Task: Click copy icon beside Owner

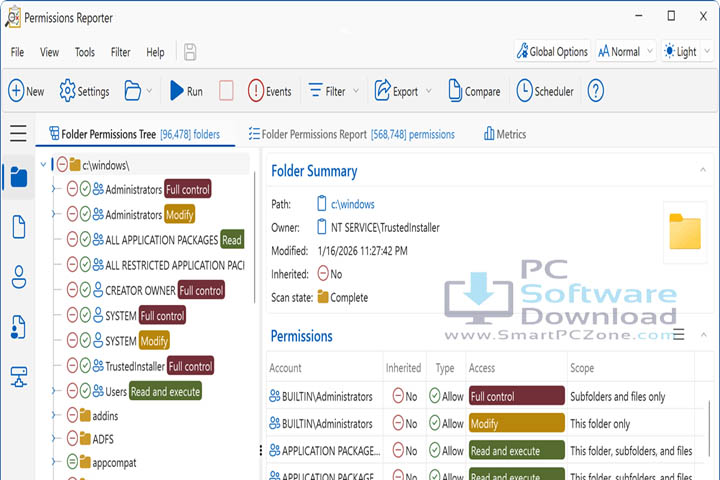Action: pyautogui.click(x=322, y=227)
